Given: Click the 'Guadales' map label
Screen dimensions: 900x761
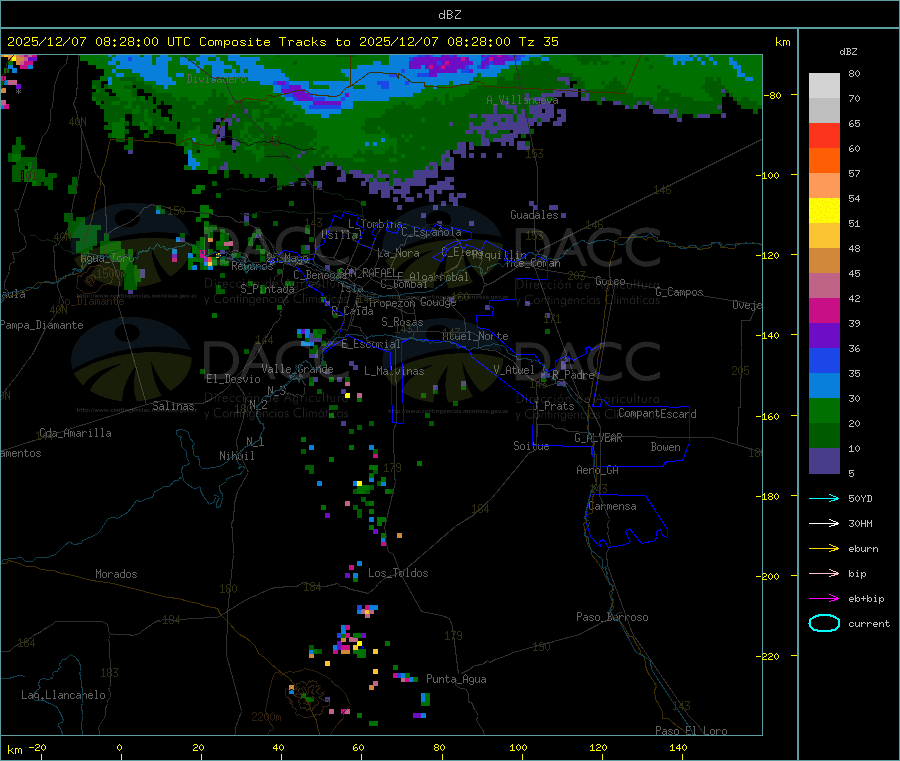Looking at the screenshot, I should (x=534, y=215).
